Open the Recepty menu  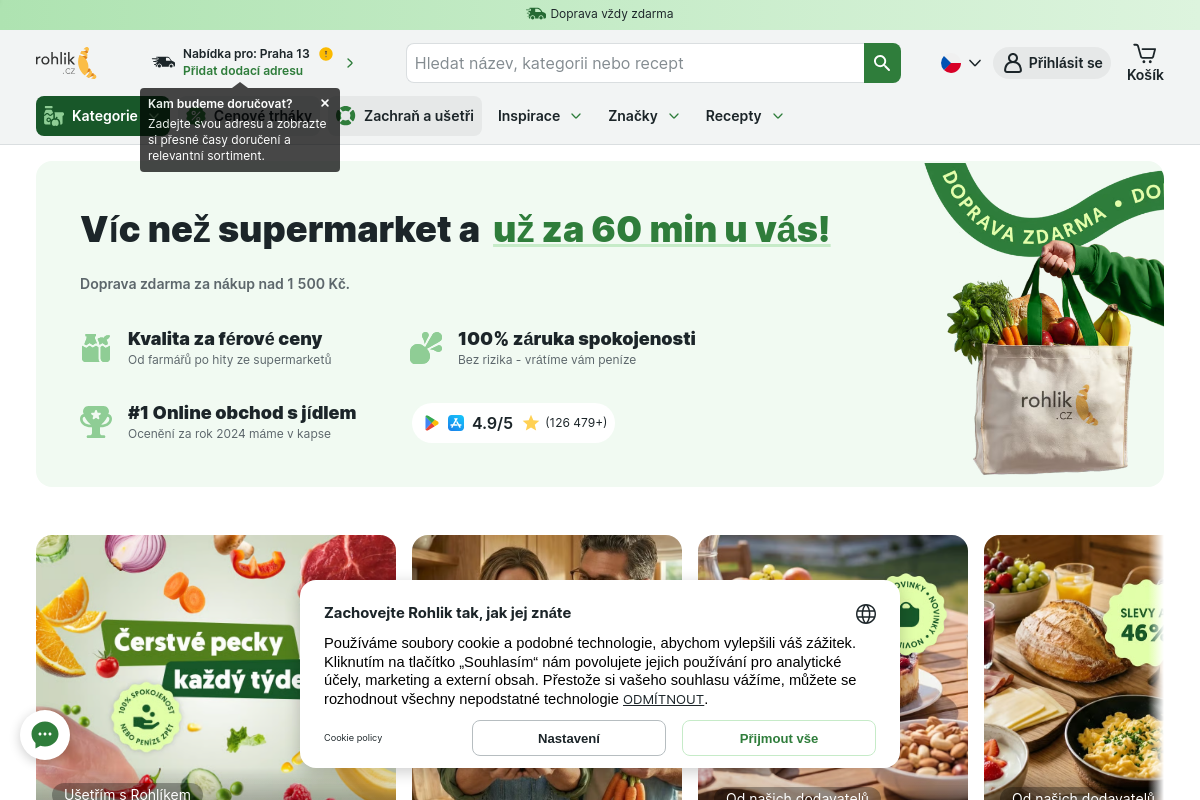tap(745, 116)
